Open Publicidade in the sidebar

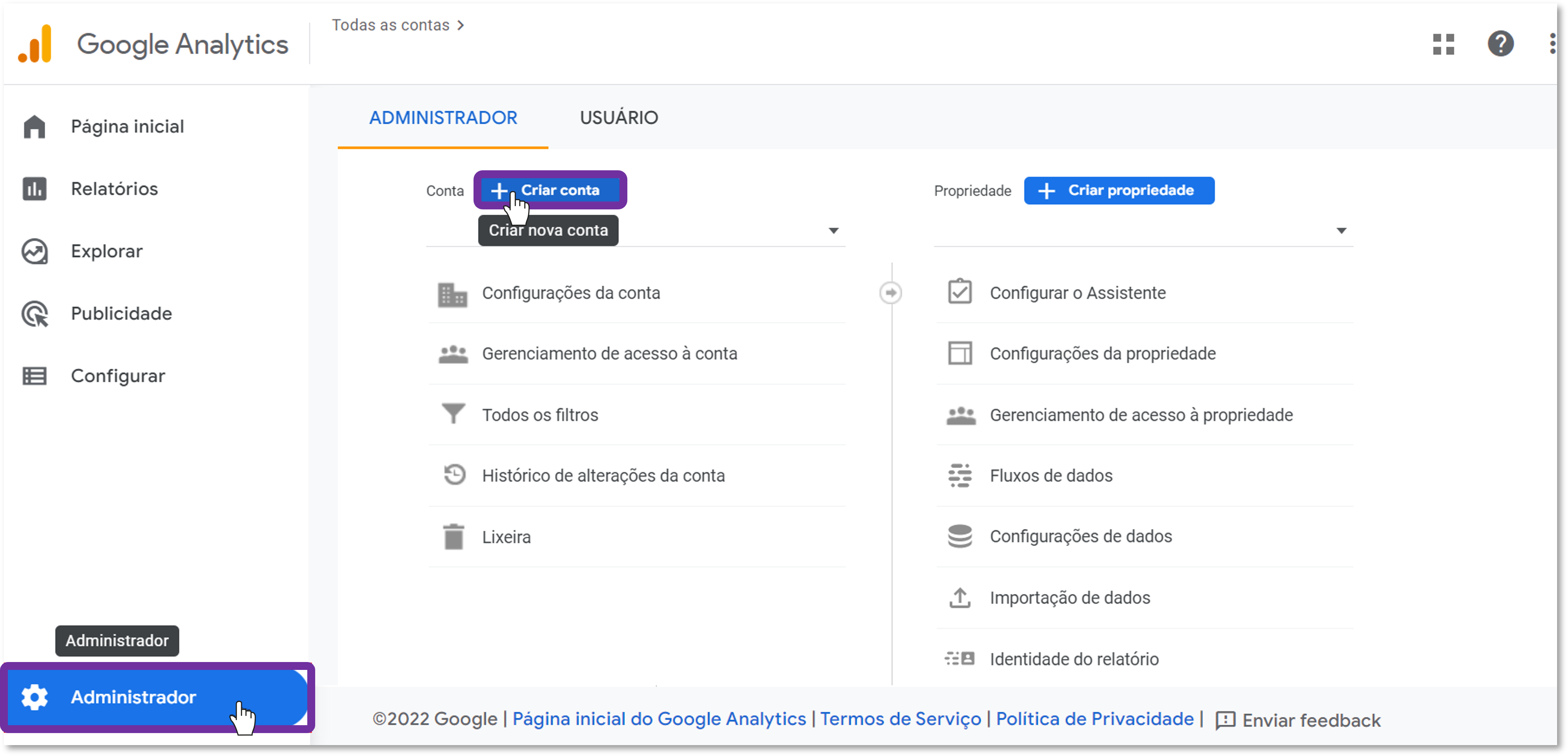[121, 314]
